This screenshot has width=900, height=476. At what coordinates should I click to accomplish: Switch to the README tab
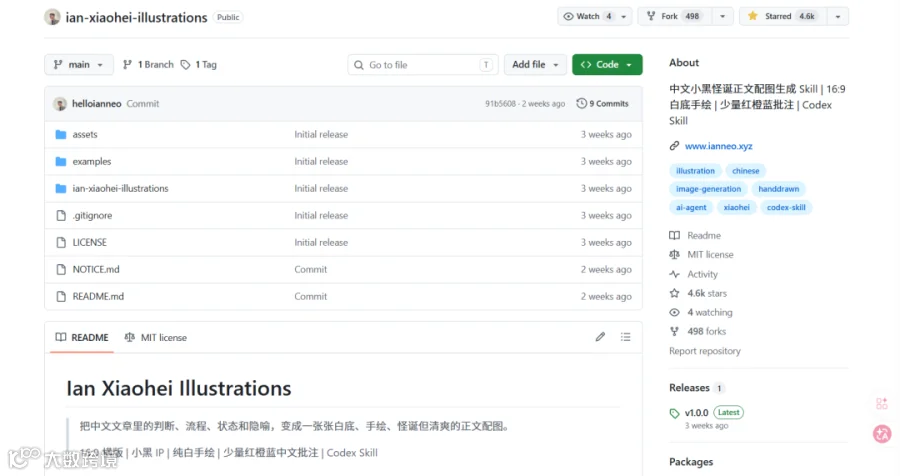[x=82, y=338]
